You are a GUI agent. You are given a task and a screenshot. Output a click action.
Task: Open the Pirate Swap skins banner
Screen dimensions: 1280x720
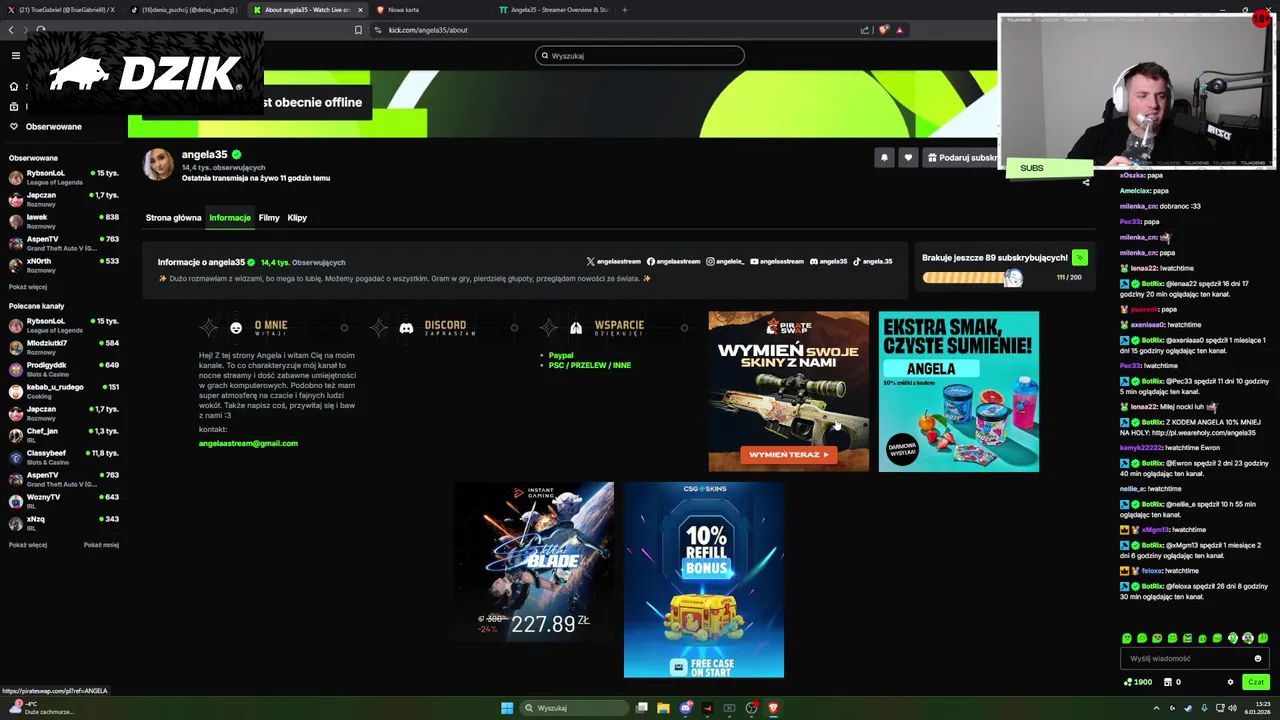789,391
